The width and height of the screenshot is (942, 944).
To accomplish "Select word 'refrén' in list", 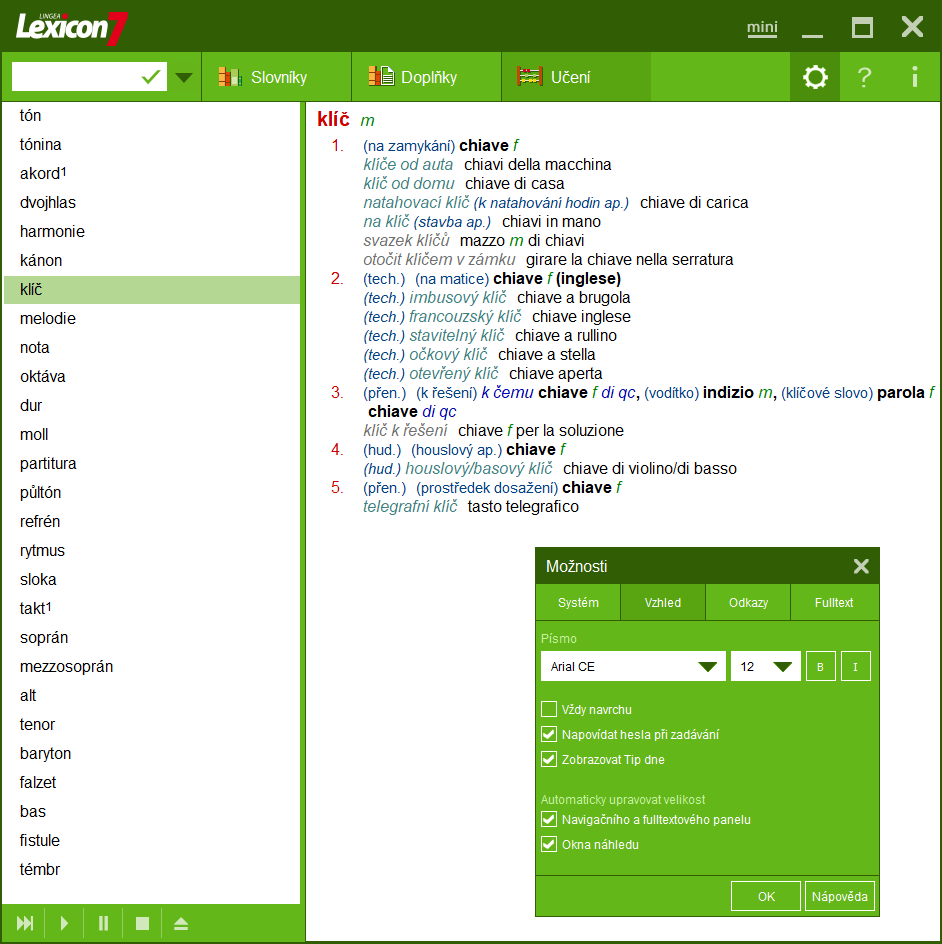I will [152, 521].
